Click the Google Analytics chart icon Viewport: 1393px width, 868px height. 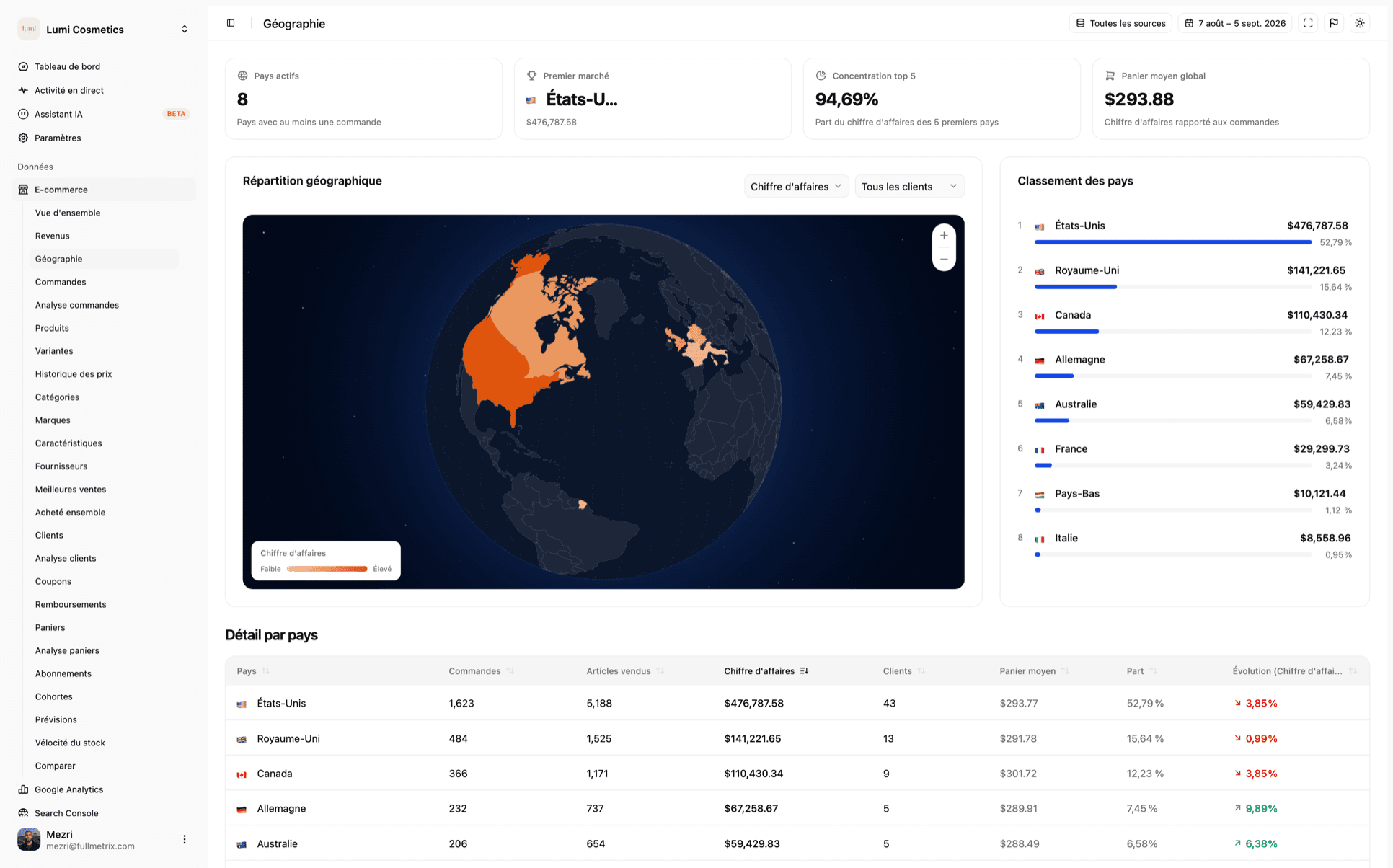23,789
